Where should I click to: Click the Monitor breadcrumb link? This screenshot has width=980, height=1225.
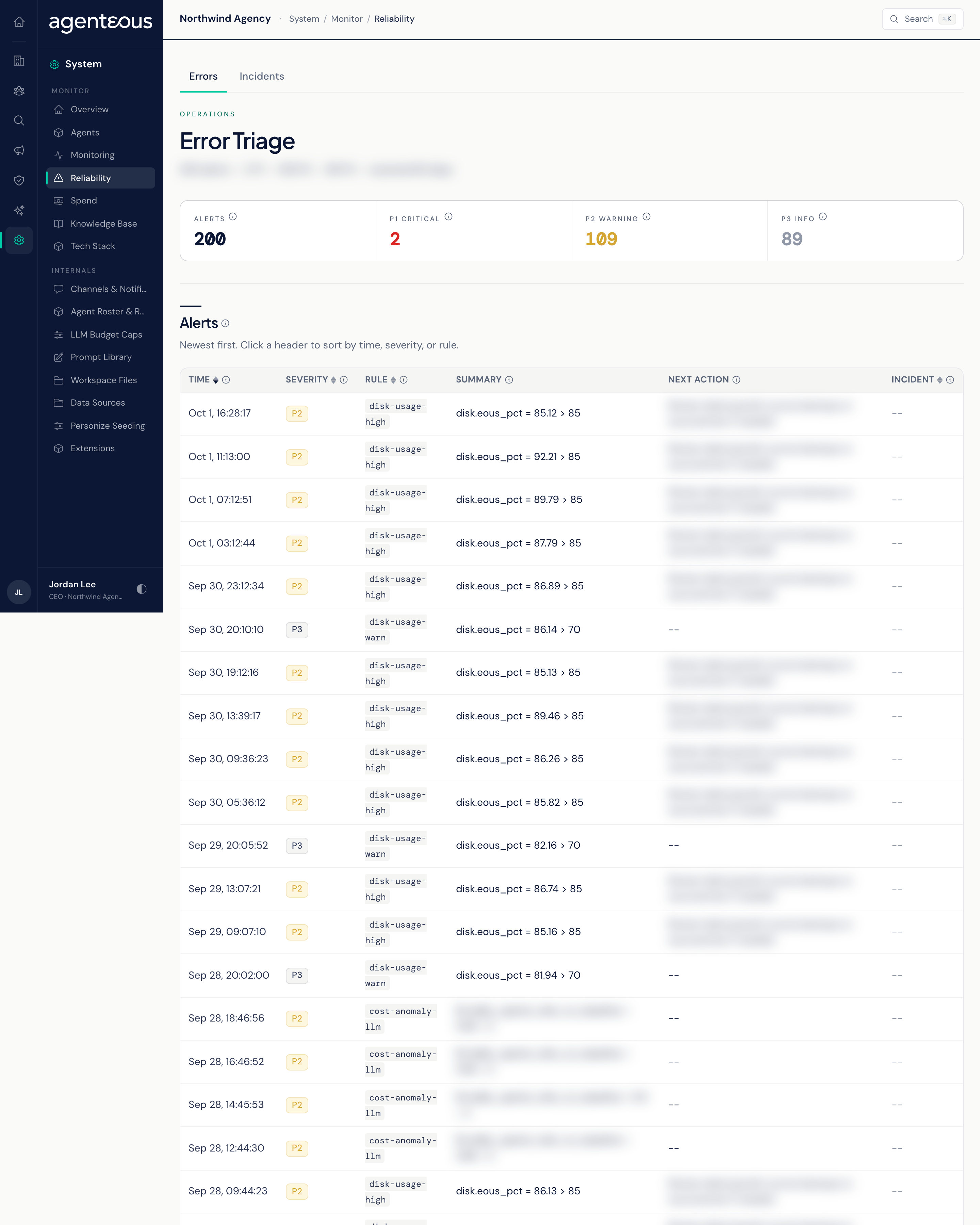click(x=346, y=19)
